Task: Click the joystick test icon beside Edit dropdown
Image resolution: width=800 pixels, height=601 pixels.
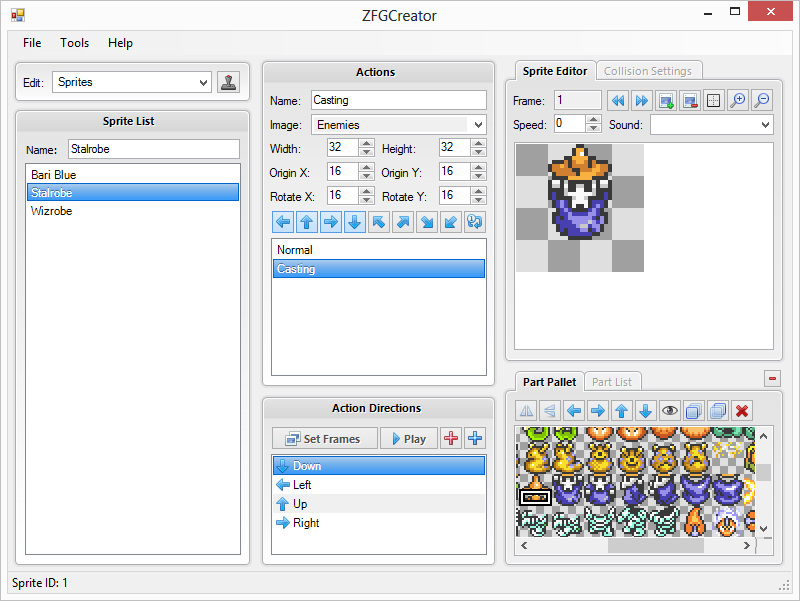Action: tap(228, 82)
